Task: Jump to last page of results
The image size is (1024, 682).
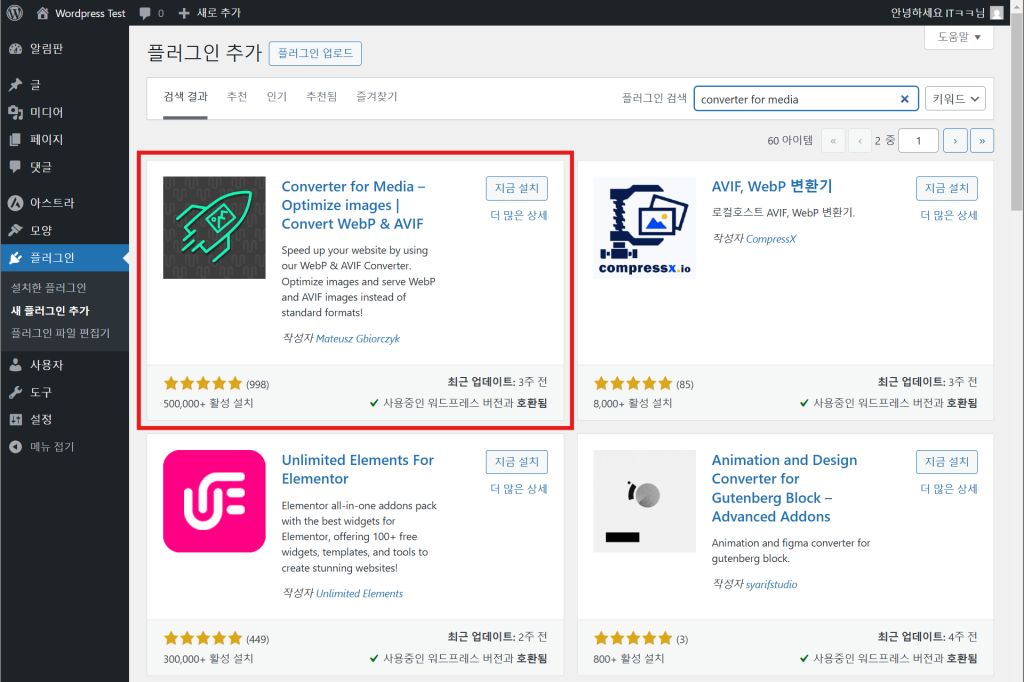Action: point(982,141)
